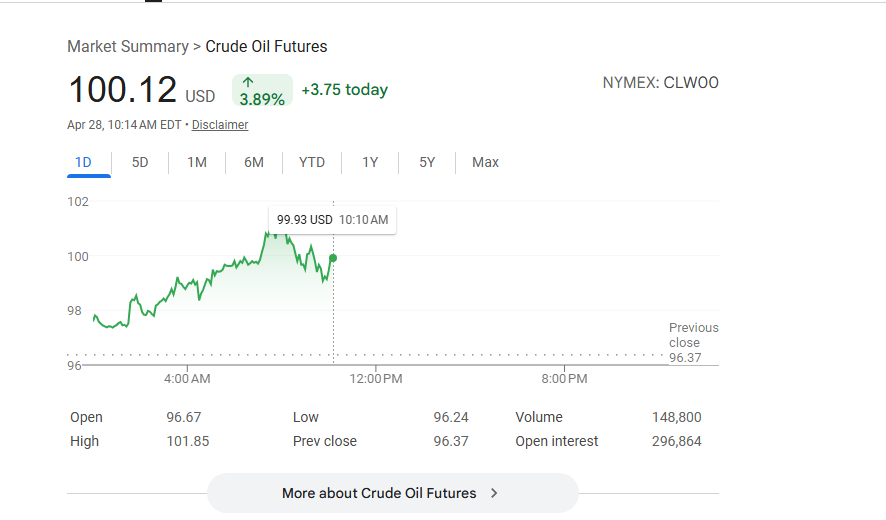Click the Crude Oil Futures title
This screenshot has height=520, width=886.
[266, 47]
